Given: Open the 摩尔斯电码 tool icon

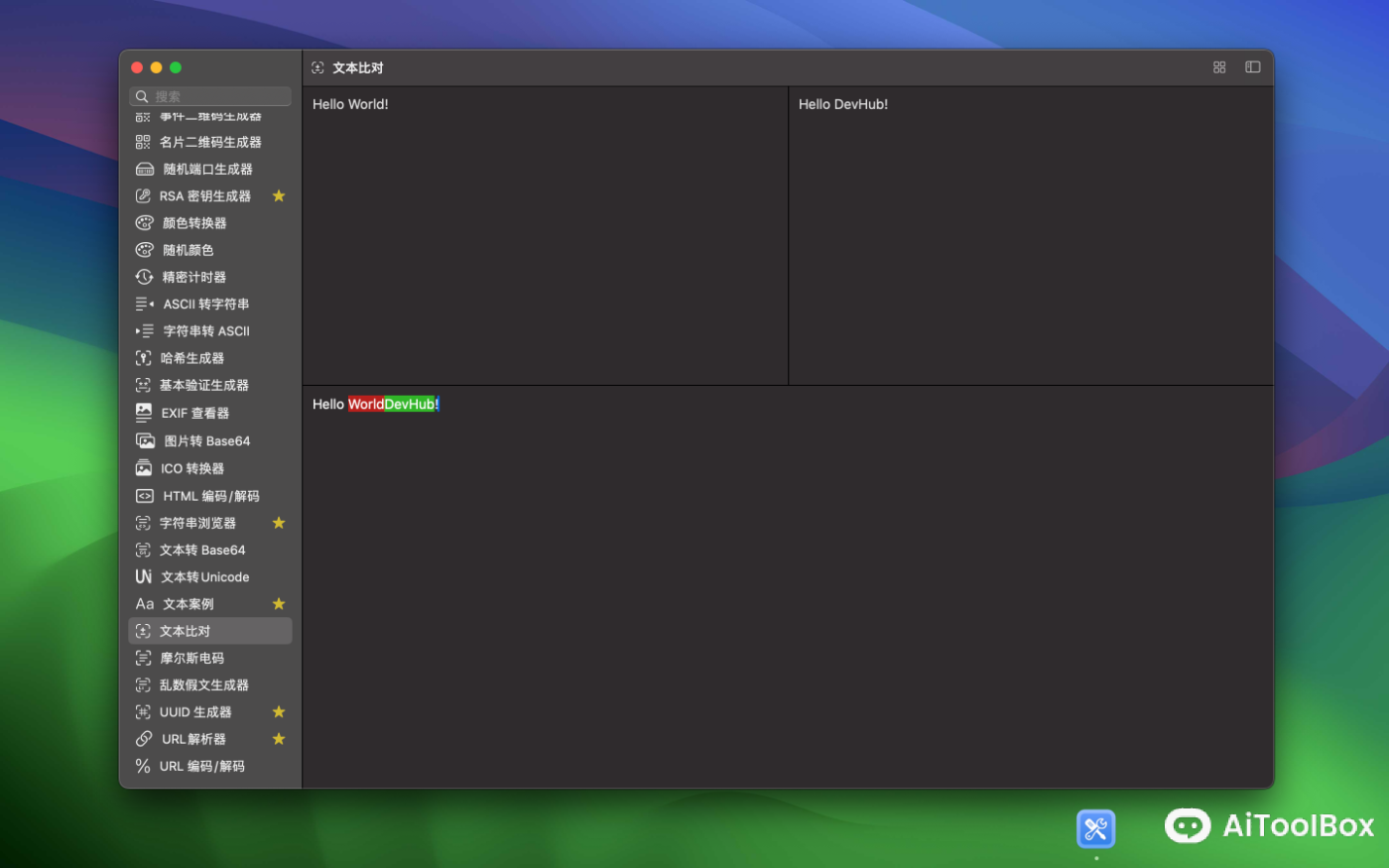Looking at the screenshot, I should pos(144,657).
